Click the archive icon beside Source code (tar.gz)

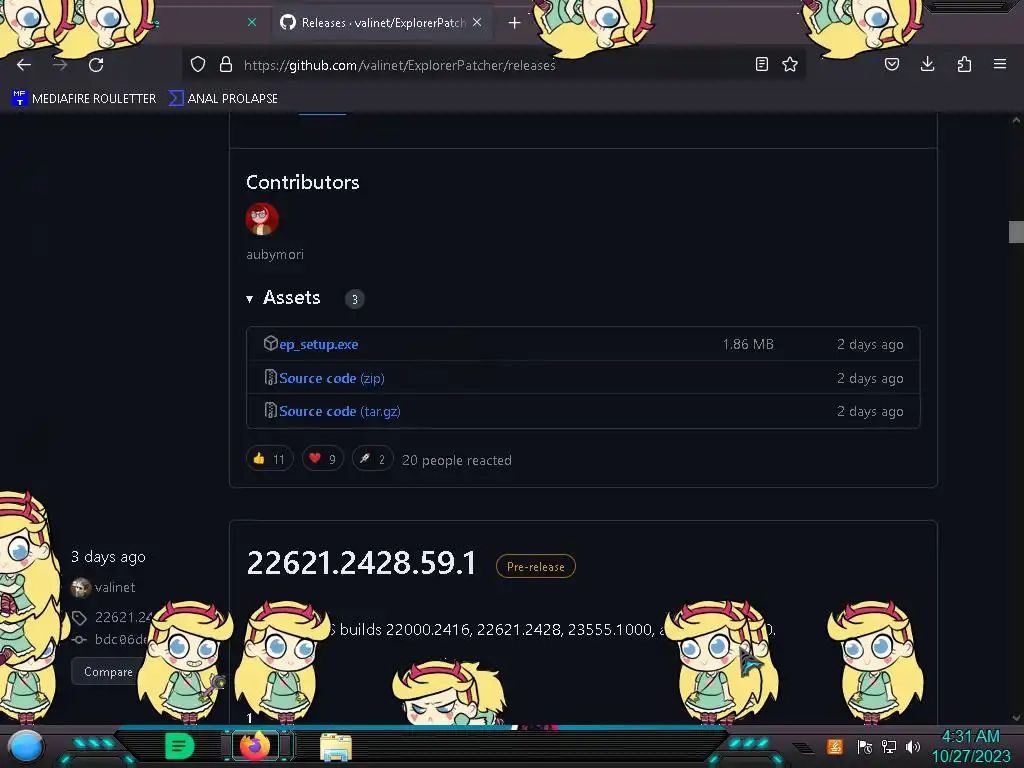tap(270, 410)
